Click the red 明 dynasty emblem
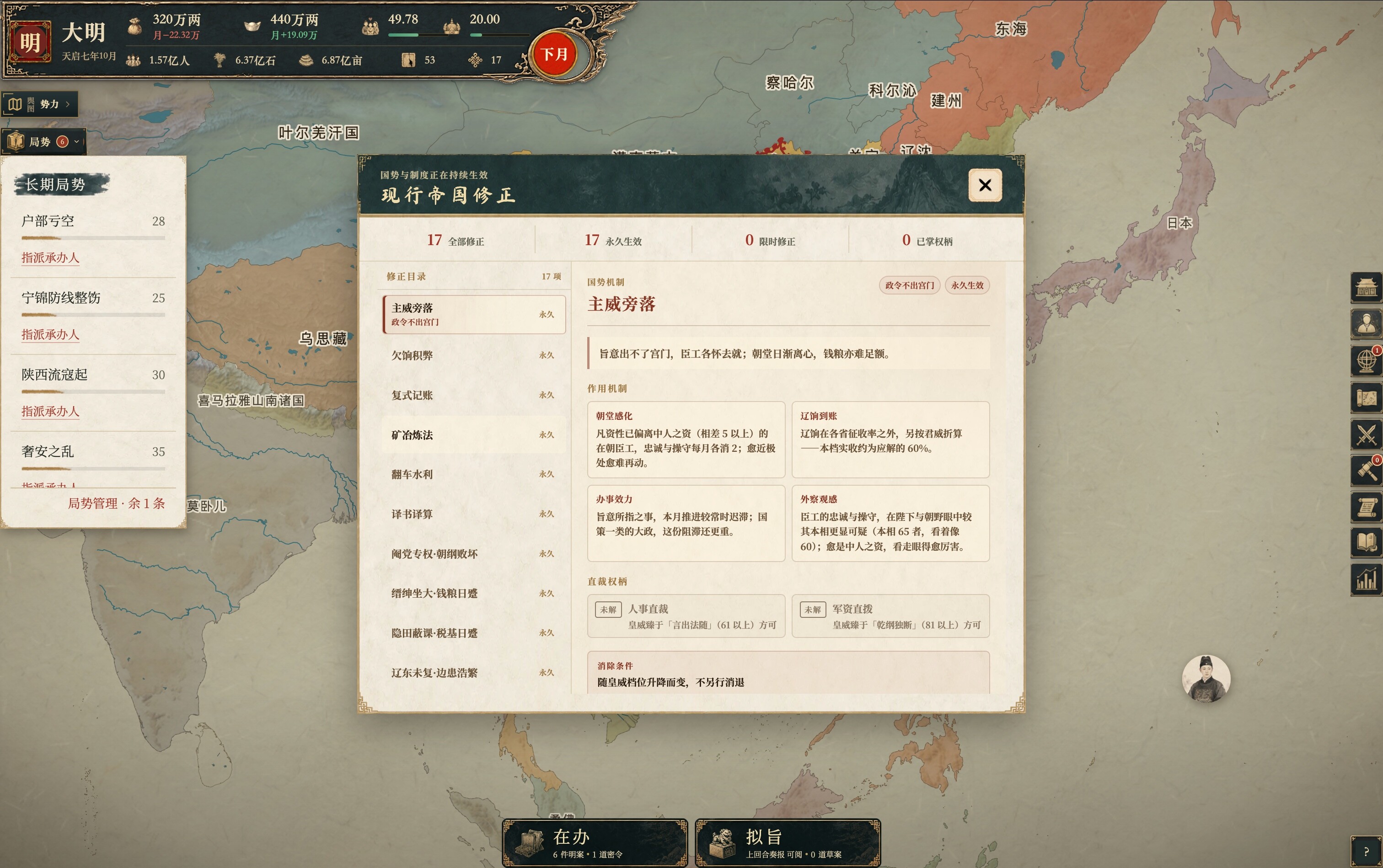The height and width of the screenshot is (868, 1383). (x=30, y=41)
